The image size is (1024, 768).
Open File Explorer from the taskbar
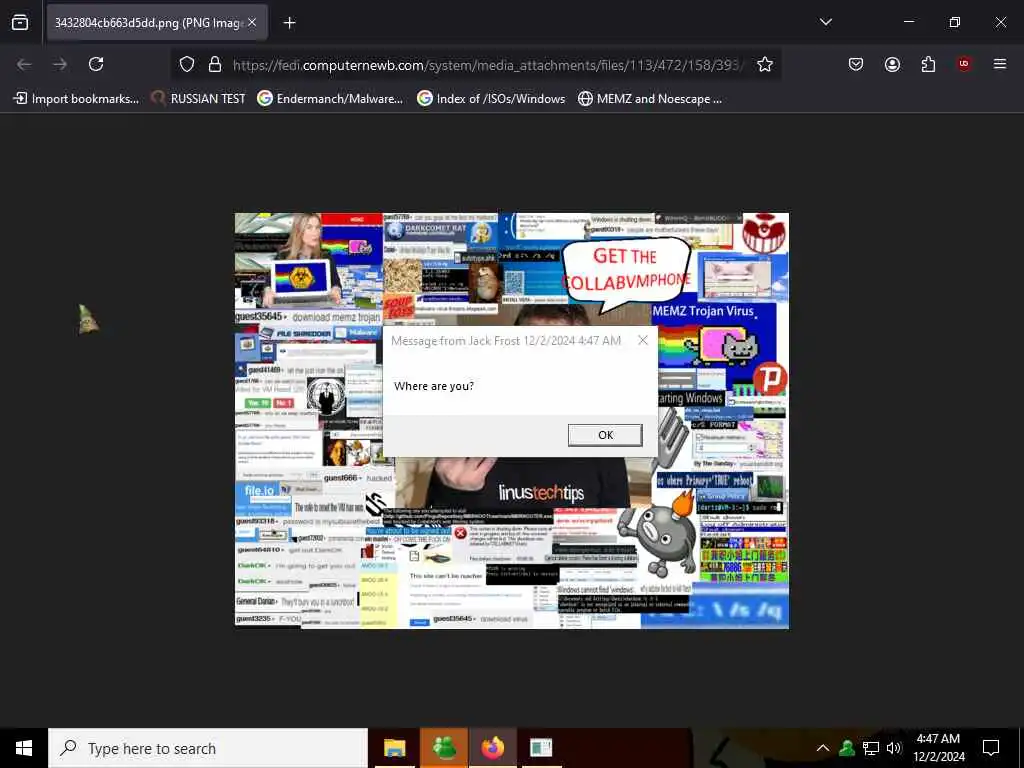tap(394, 748)
